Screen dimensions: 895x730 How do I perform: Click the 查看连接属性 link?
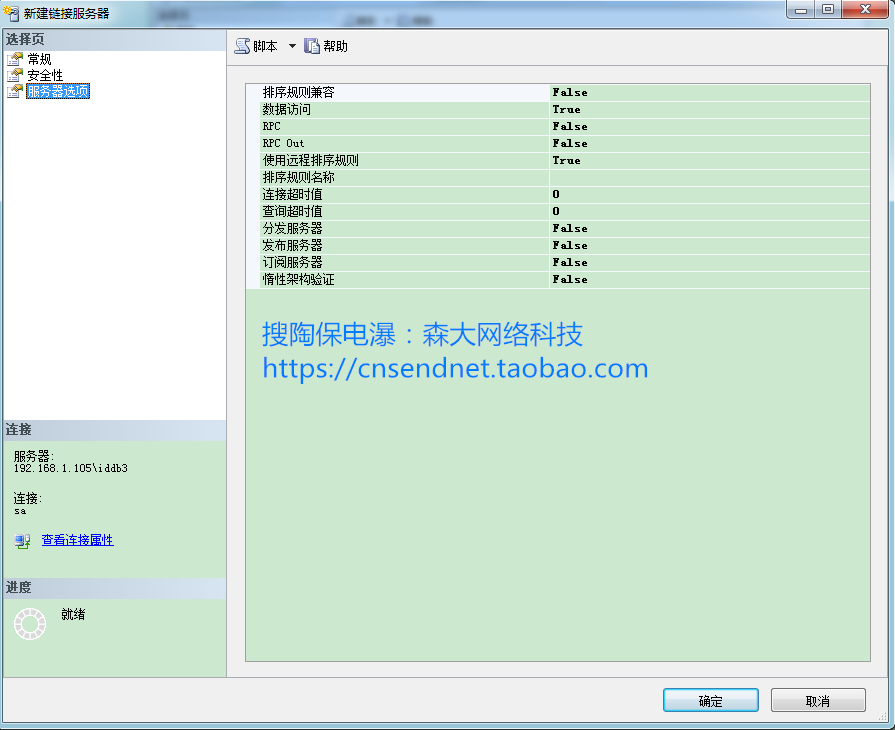coord(78,540)
